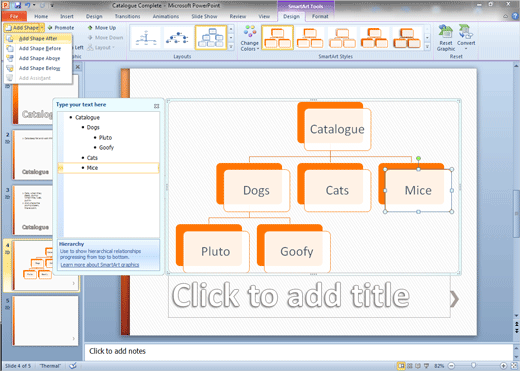Switch to Slide Sorter view in status bar
Viewport: 520px width, 371px height.
(x=410, y=366)
